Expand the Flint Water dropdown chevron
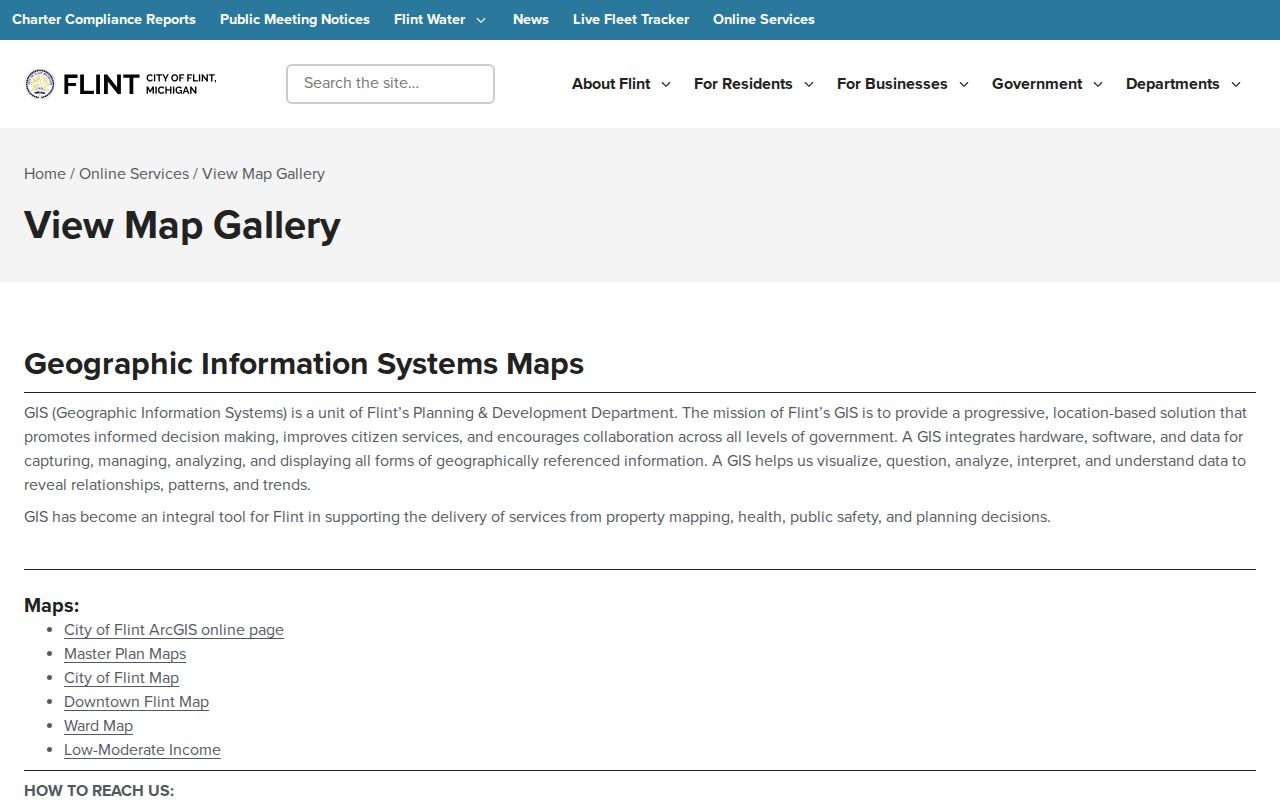 (481, 20)
